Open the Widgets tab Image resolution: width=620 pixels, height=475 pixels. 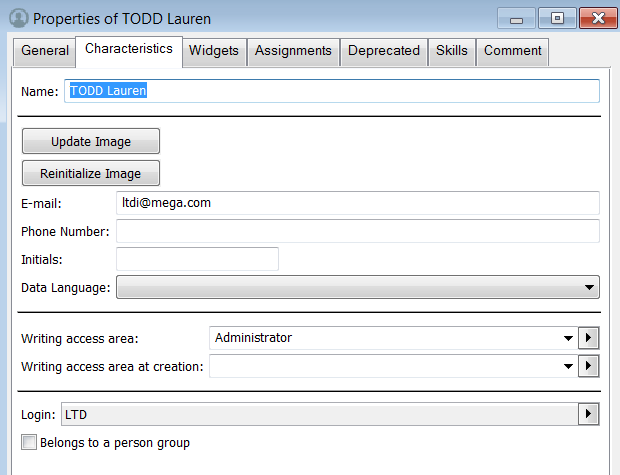tap(213, 51)
